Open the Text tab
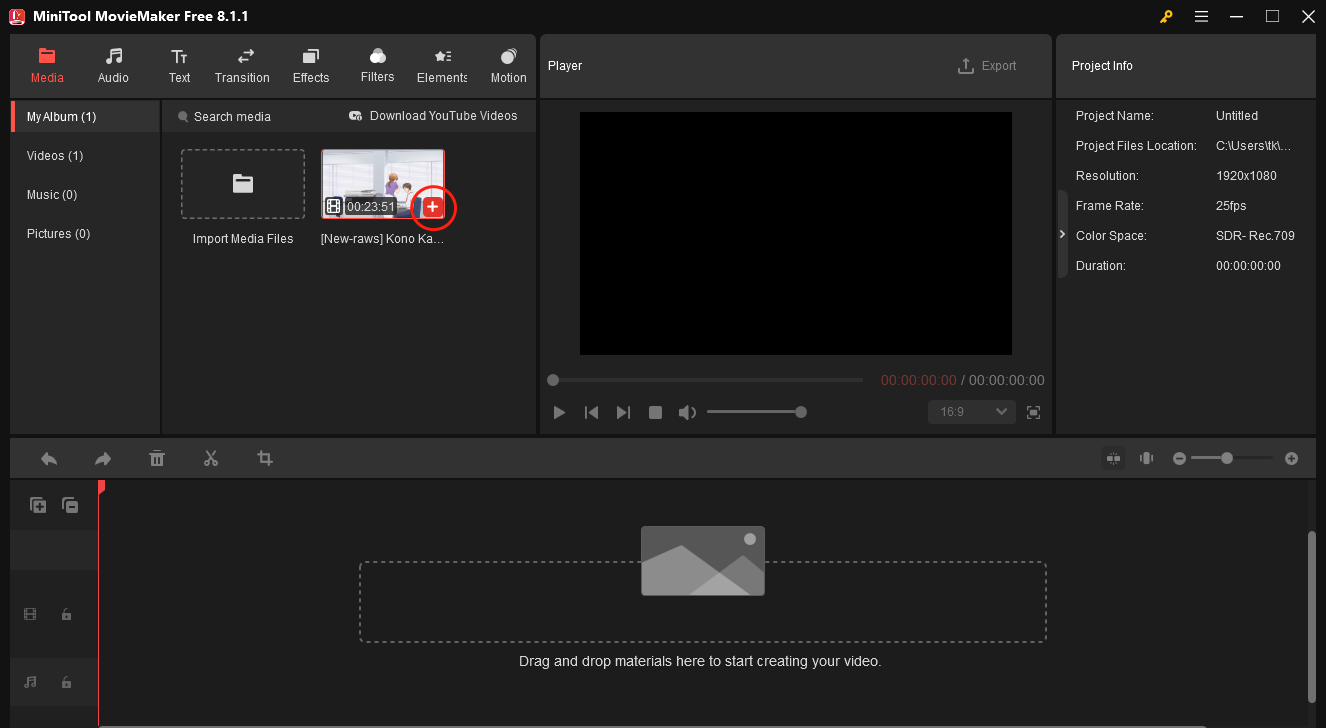The width and height of the screenshot is (1326, 728). point(179,66)
